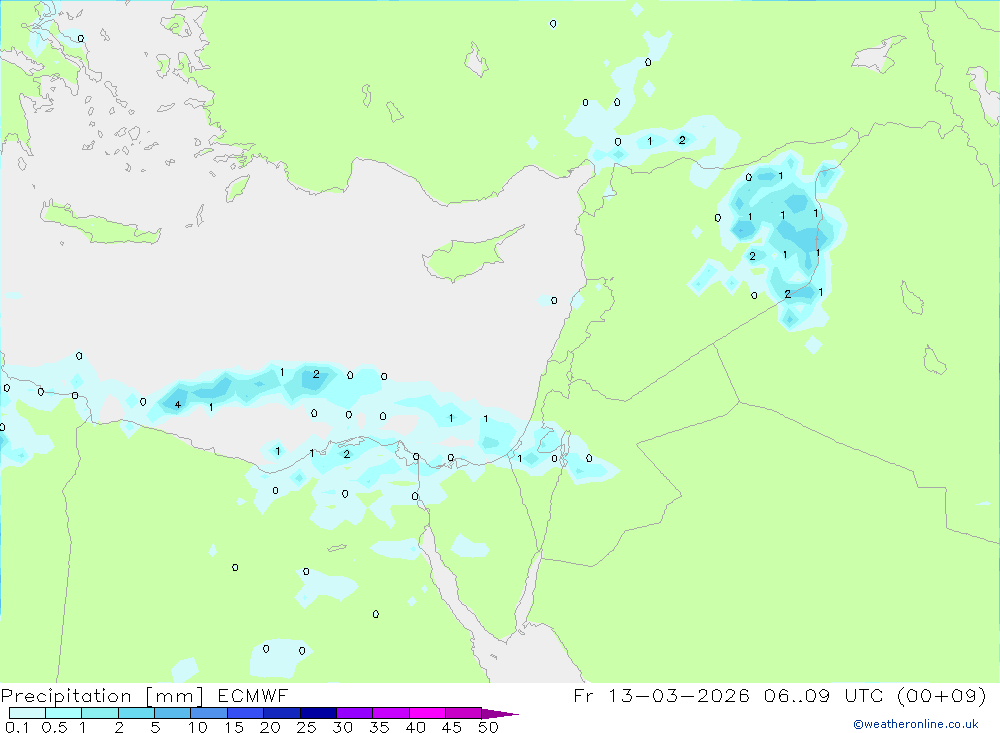Click the legend swatch between 20 and 25
The image size is (1000, 733).
(282, 713)
